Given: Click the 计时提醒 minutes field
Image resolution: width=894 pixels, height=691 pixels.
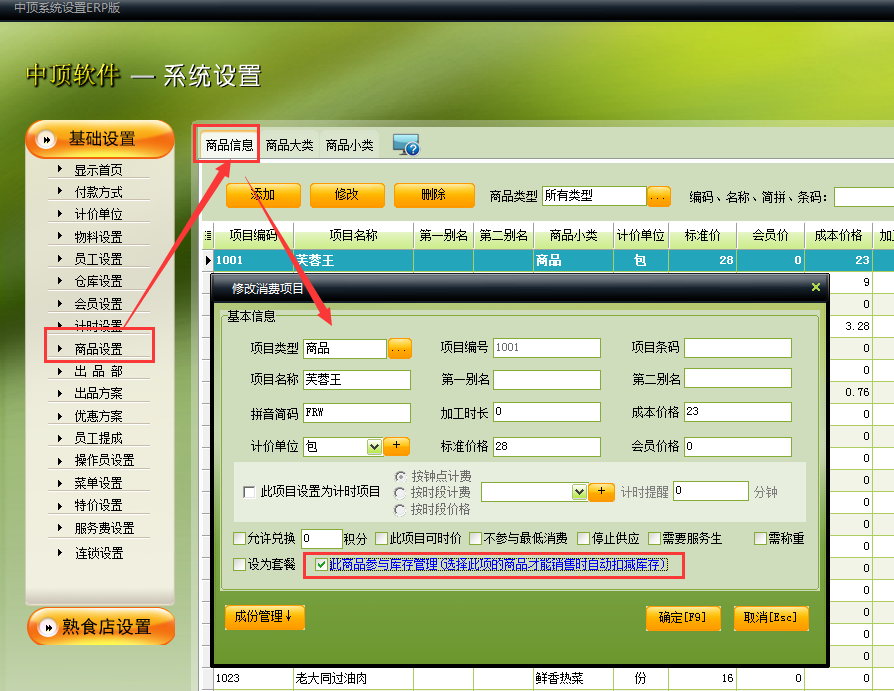Looking at the screenshot, I should (711, 491).
